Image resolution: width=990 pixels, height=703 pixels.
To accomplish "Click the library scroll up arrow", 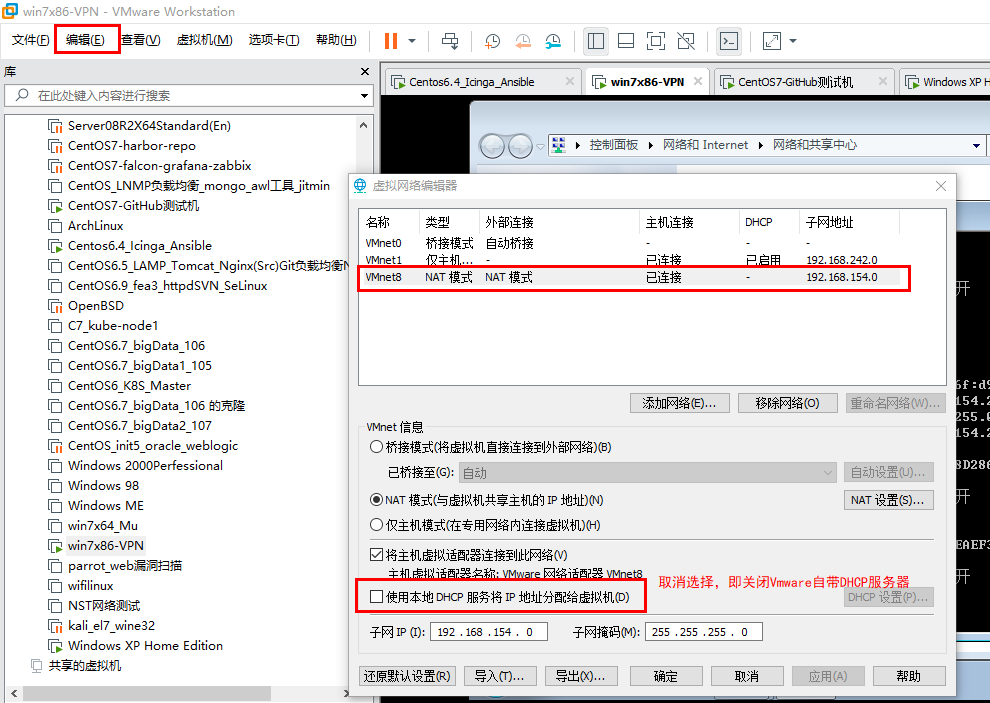I will coord(364,126).
